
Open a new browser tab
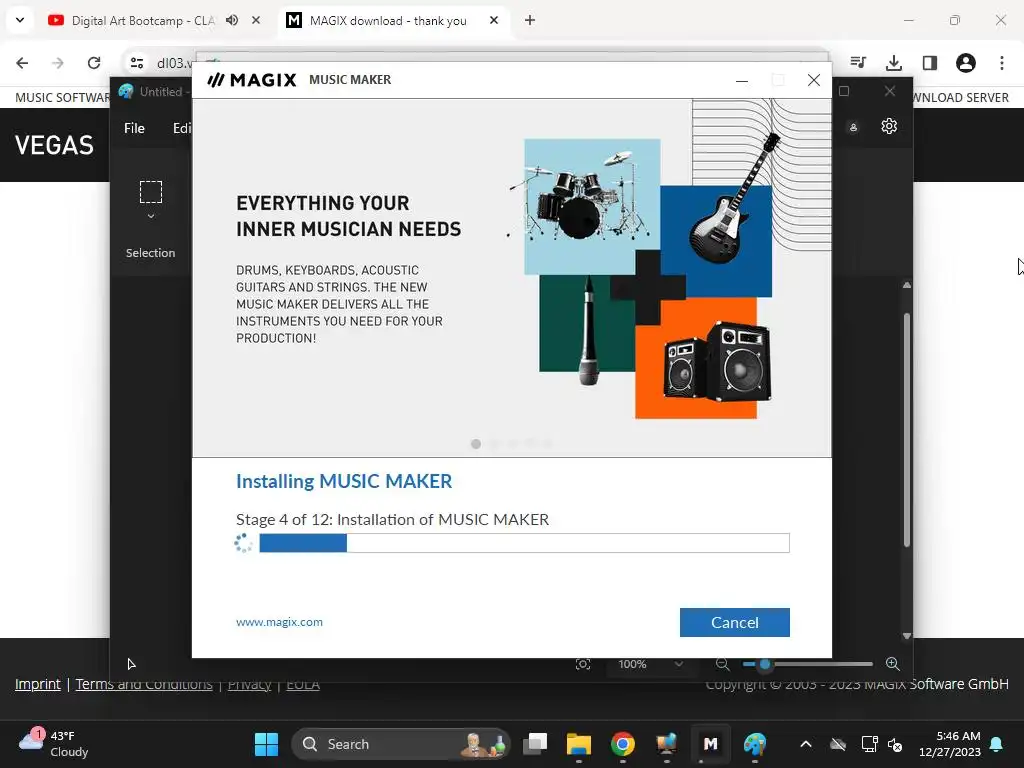[x=530, y=20]
